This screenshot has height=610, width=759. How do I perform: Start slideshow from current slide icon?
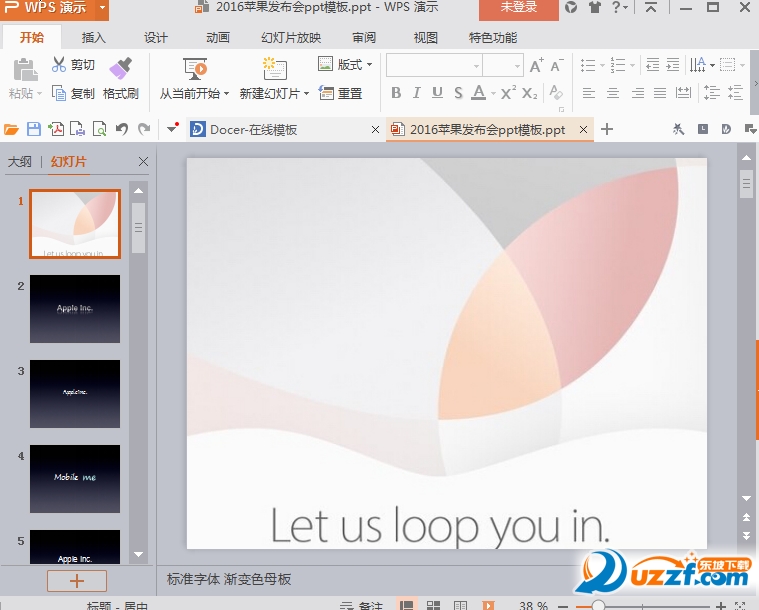(195, 69)
